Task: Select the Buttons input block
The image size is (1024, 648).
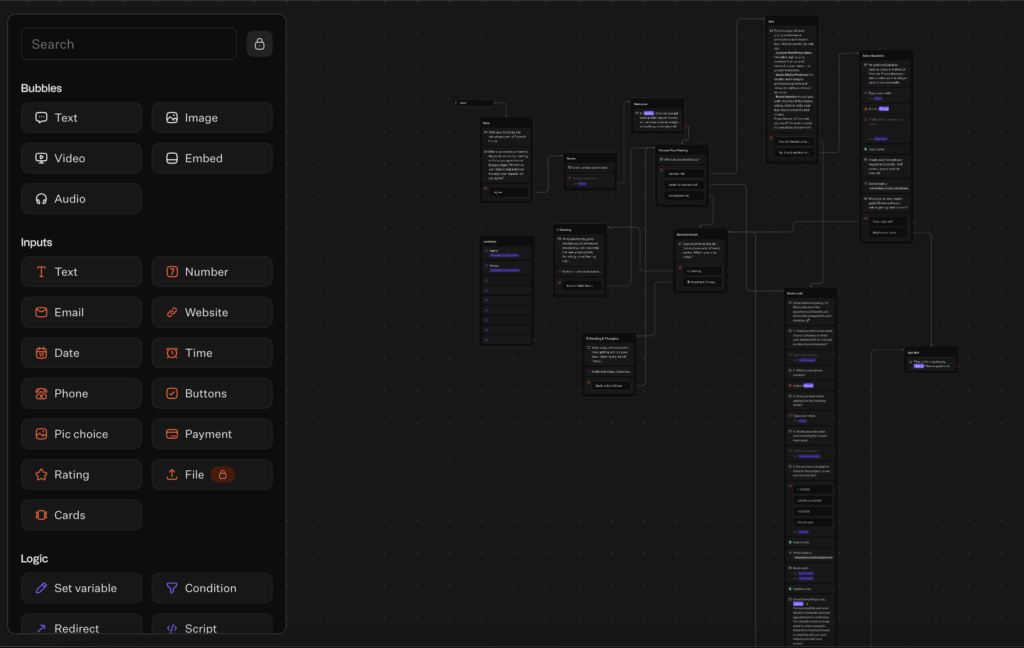Action: [212, 393]
